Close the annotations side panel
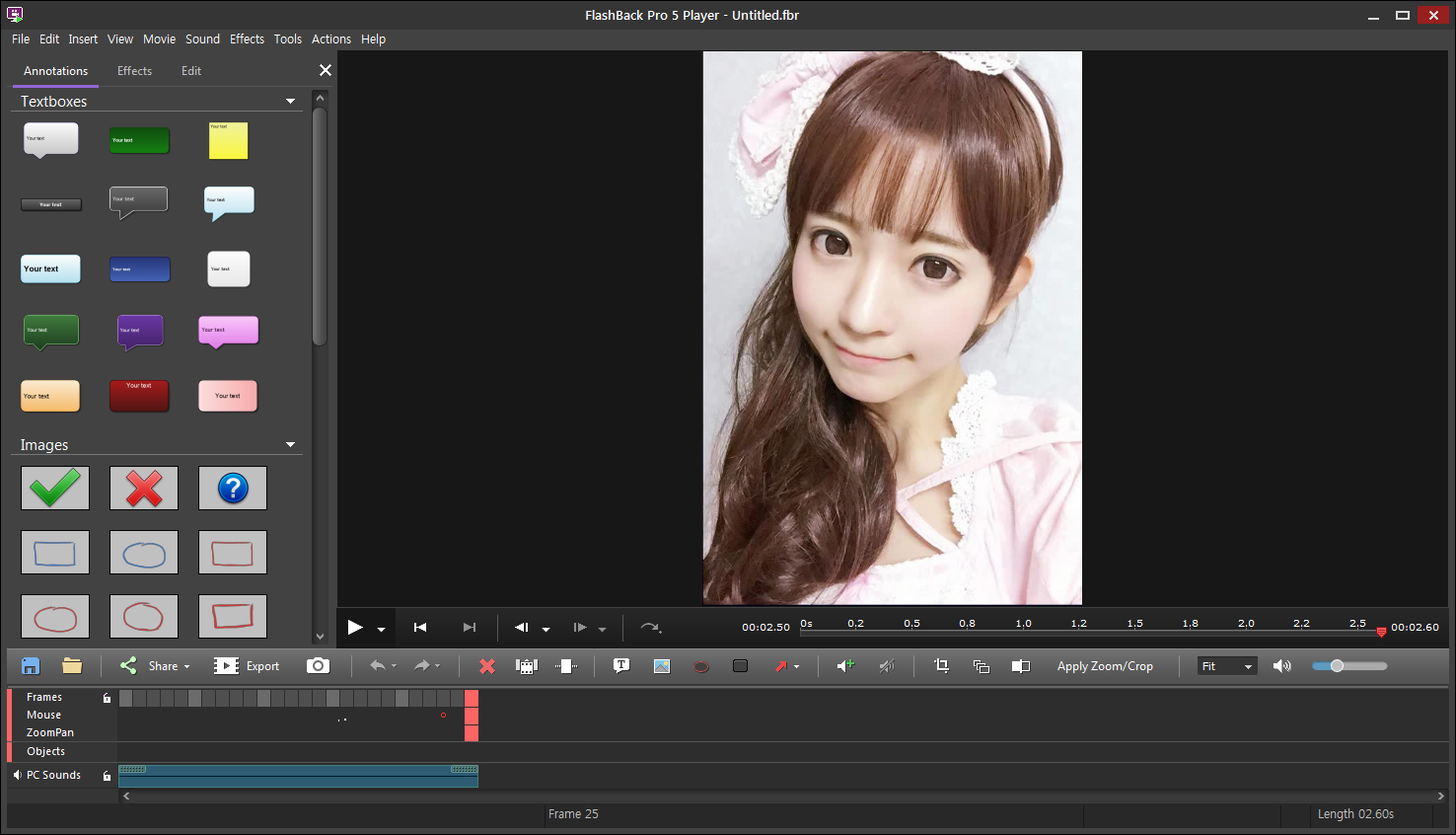Image resolution: width=1456 pixels, height=835 pixels. (326, 70)
